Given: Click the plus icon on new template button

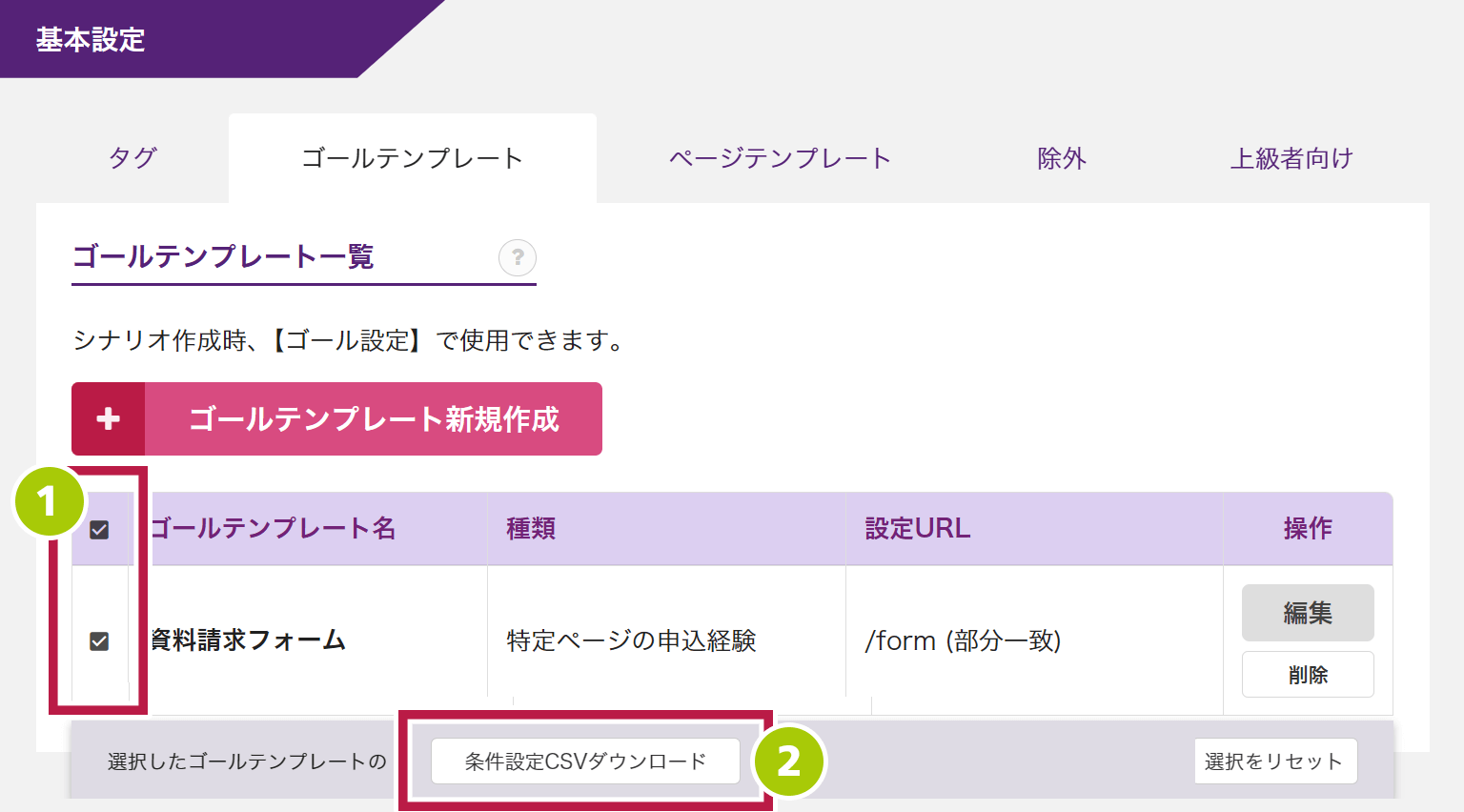Looking at the screenshot, I should pos(109,419).
